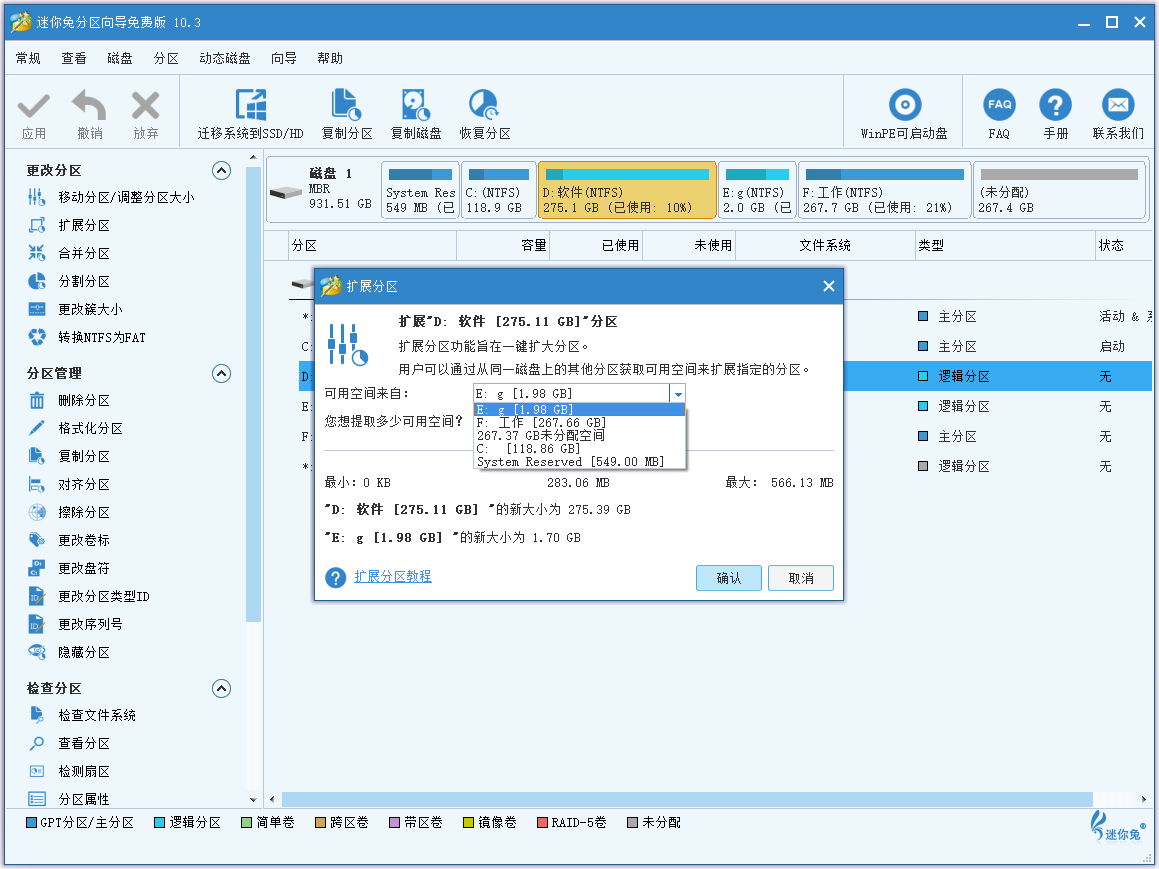Click the 联系我们 contact us icon

pos(1118,105)
